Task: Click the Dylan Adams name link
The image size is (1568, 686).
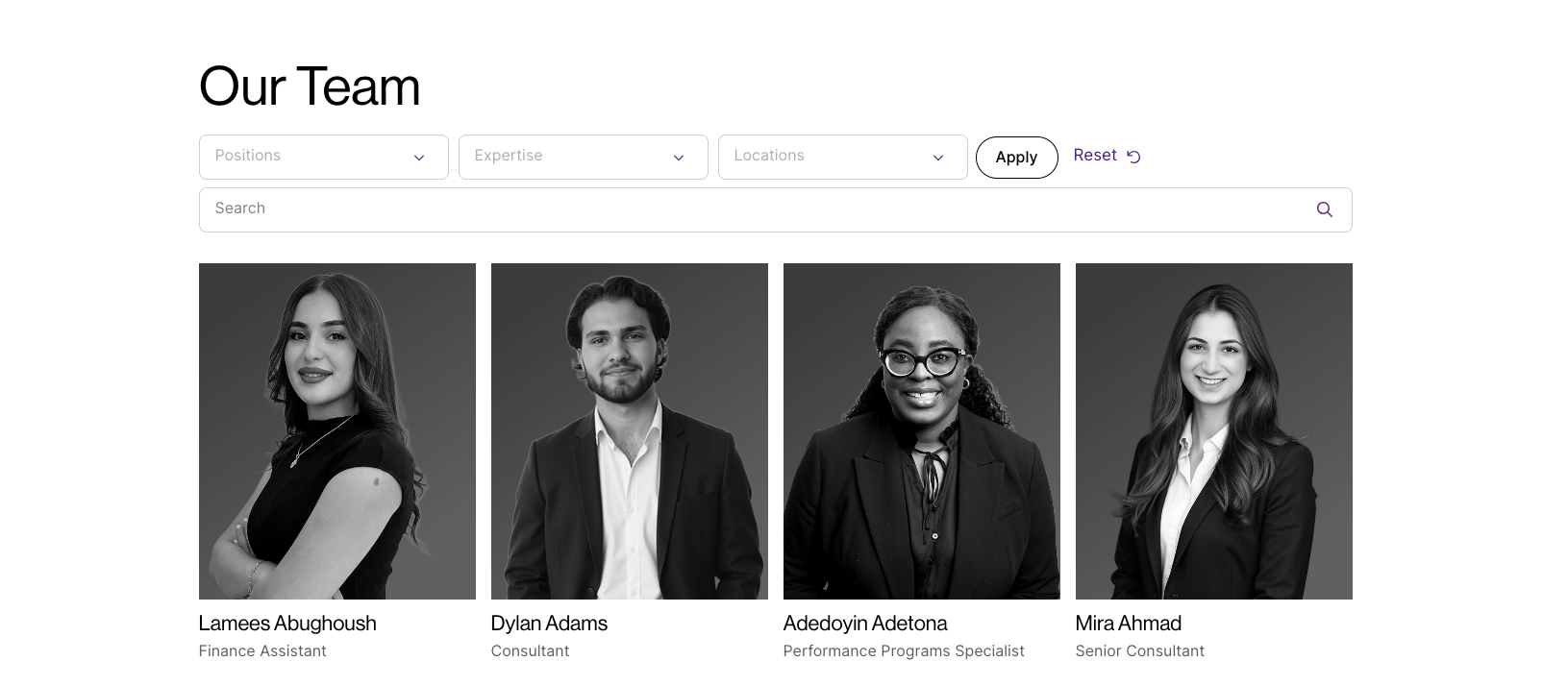Action: (549, 624)
